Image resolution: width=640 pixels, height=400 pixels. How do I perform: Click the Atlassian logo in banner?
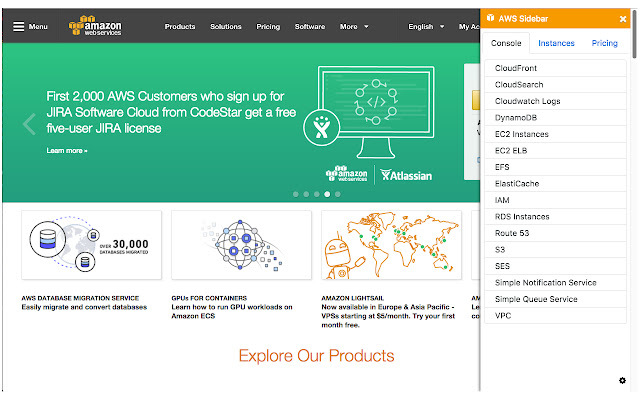[x=406, y=175]
